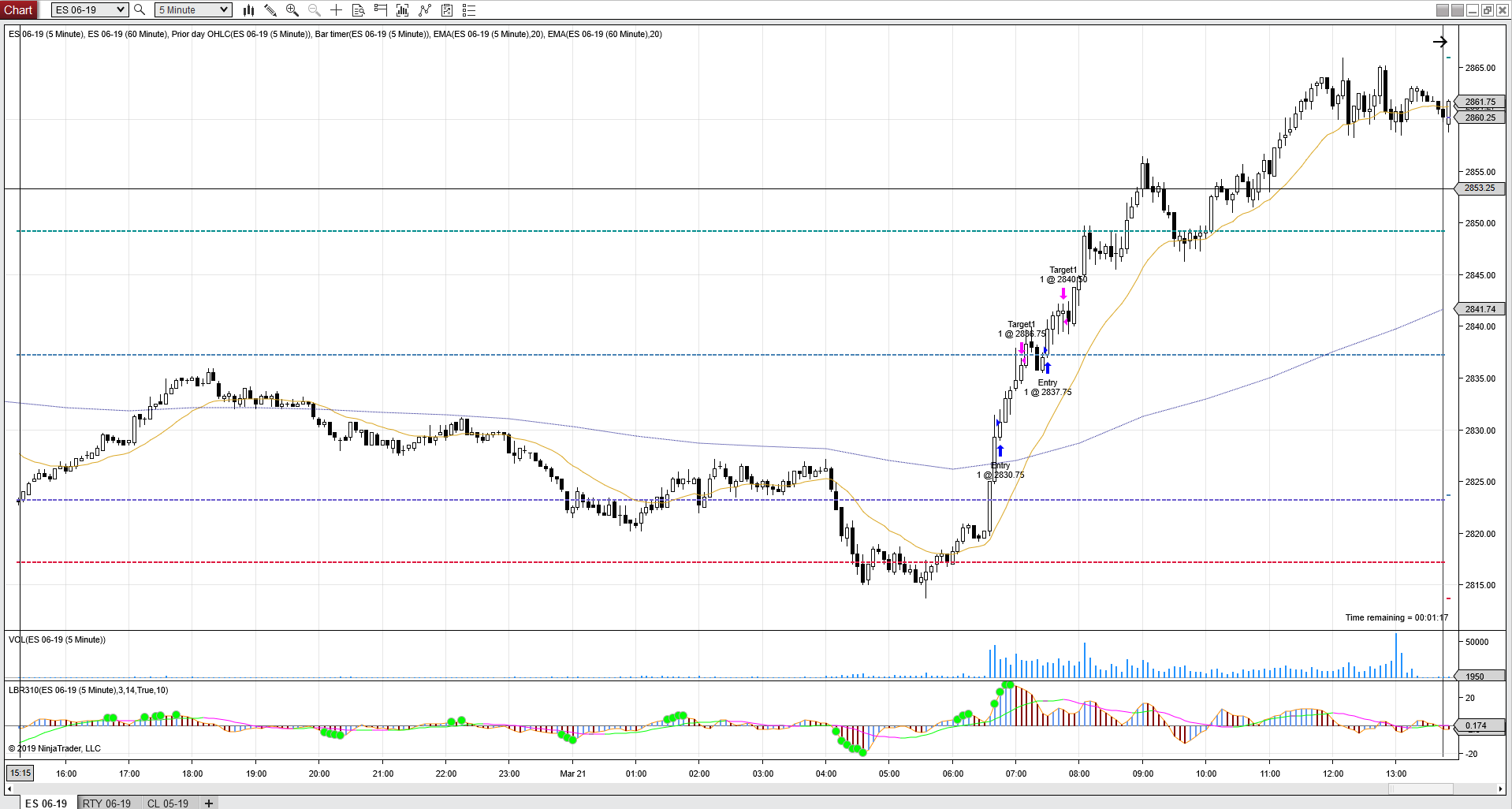The height and width of the screenshot is (809, 1512).
Task: Open the ES 06-19 instrument dropdown
Action: point(89,9)
